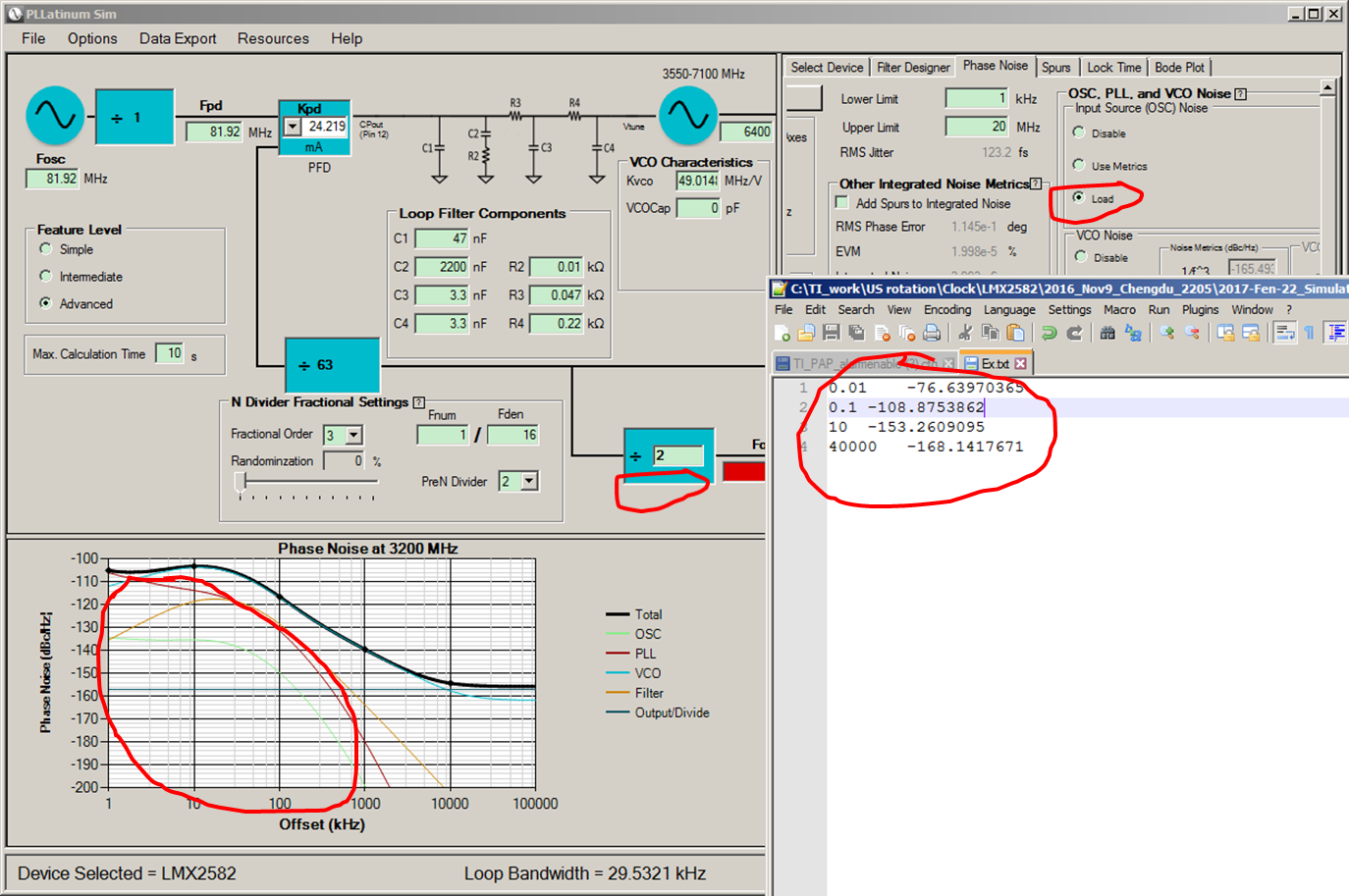Select Use Metrics for Input Source Noise
1349x896 pixels.
click(x=1079, y=165)
